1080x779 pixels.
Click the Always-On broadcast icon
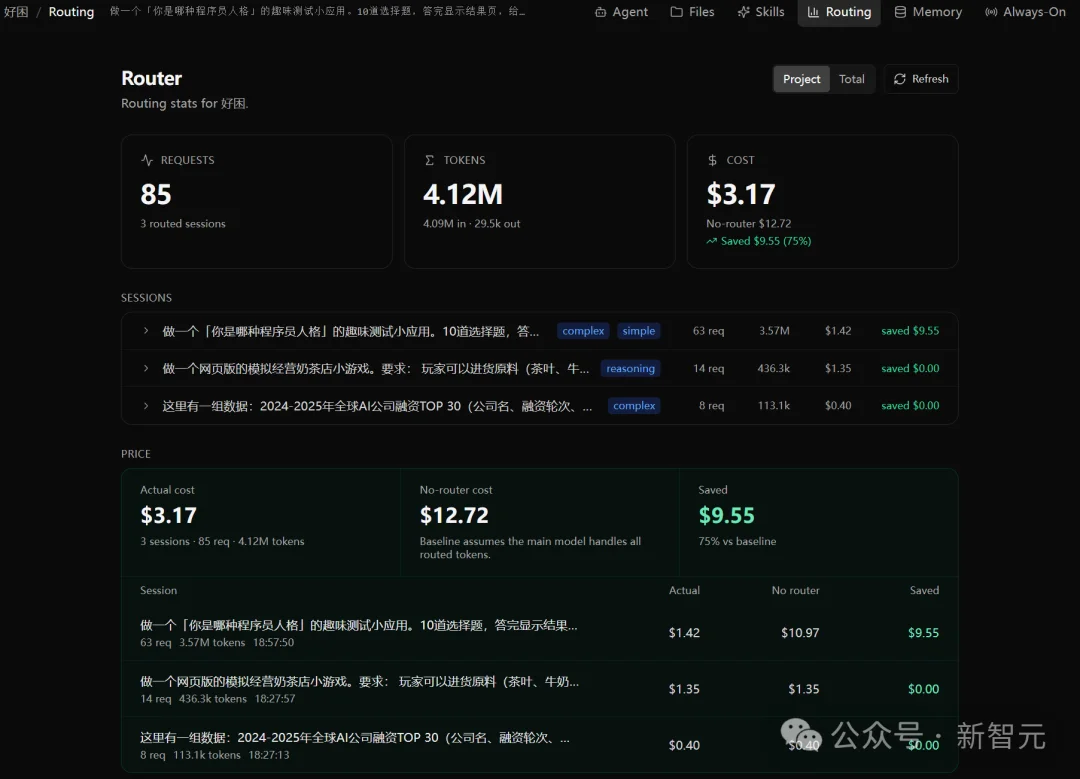click(991, 12)
